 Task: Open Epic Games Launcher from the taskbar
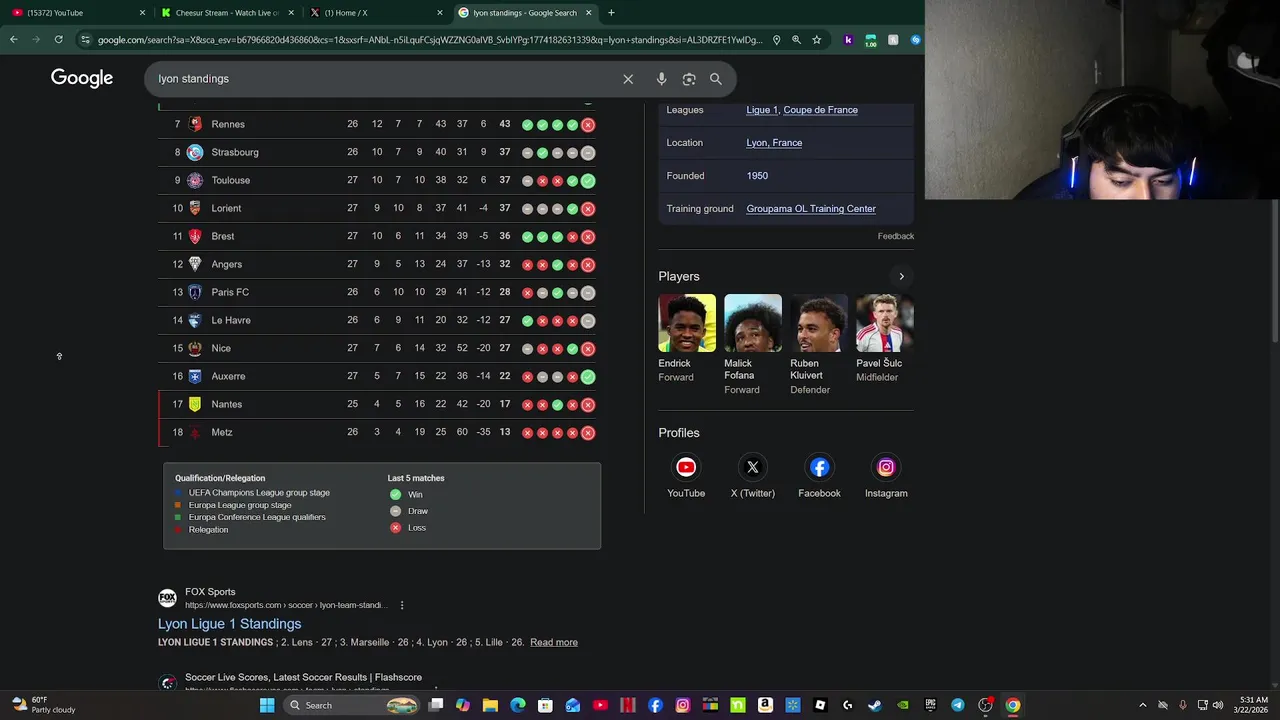pyautogui.click(x=931, y=705)
